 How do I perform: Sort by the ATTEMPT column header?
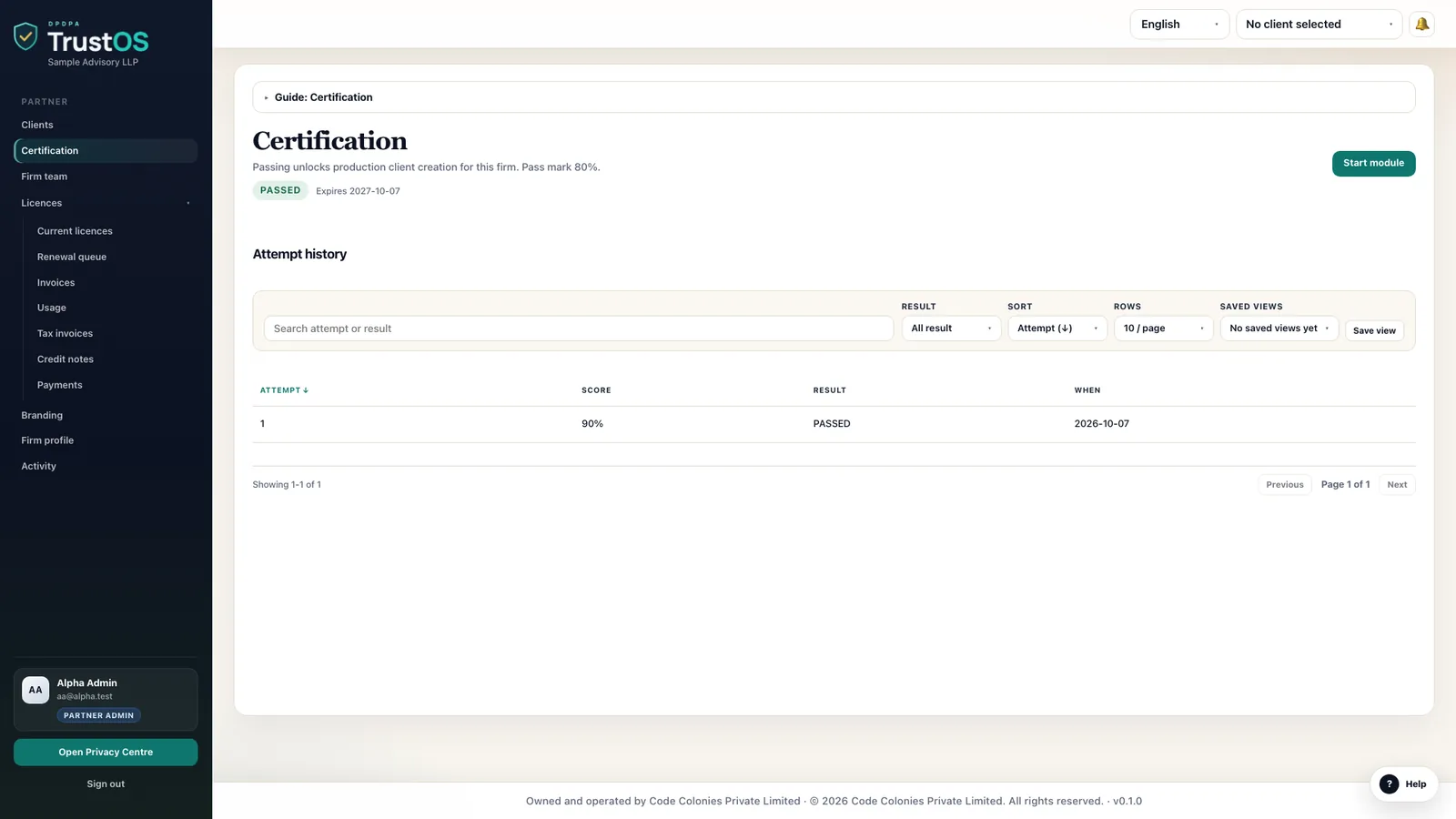284,390
